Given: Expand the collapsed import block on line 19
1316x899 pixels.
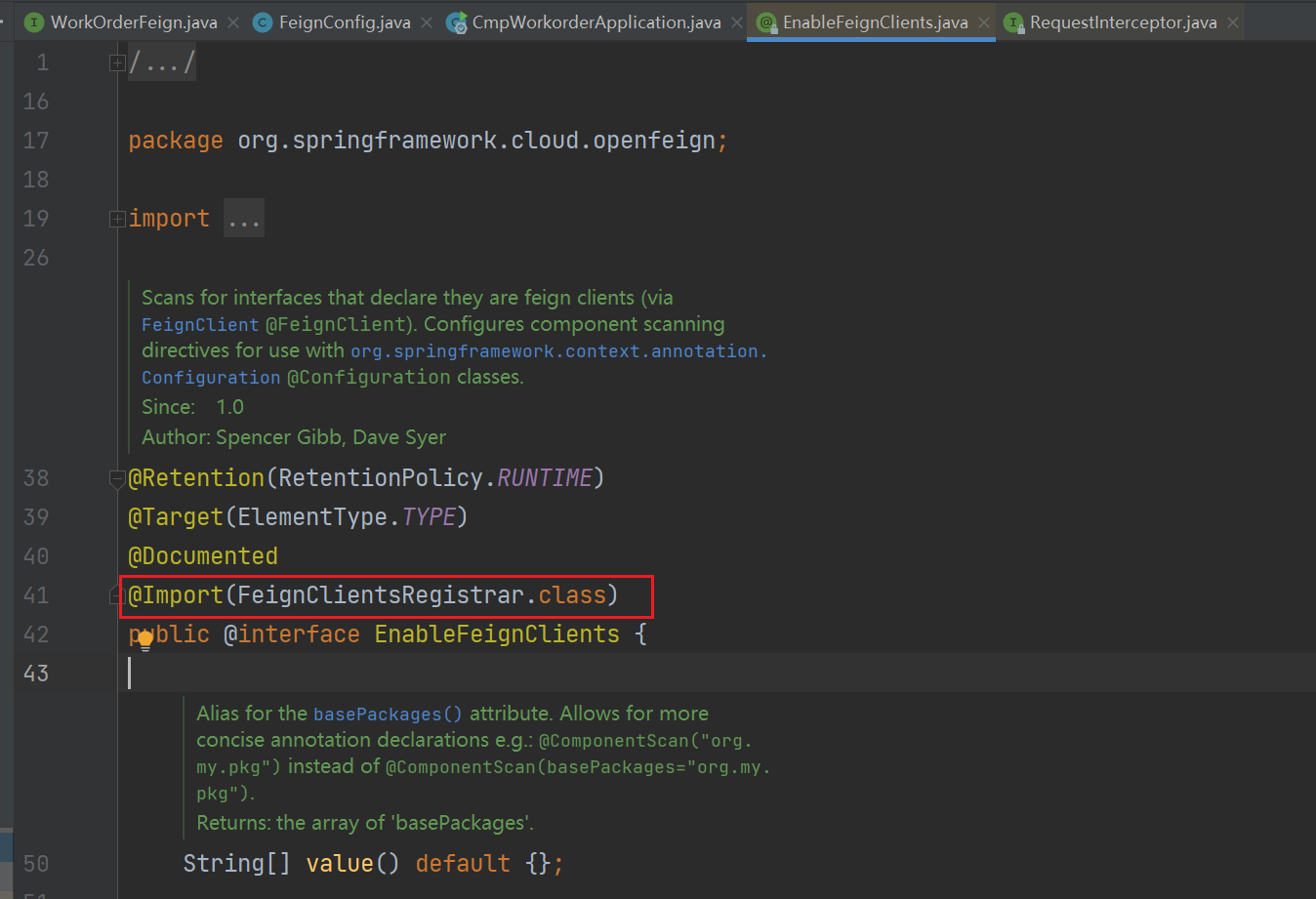Looking at the screenshot, I should click(x=117, y=219).
